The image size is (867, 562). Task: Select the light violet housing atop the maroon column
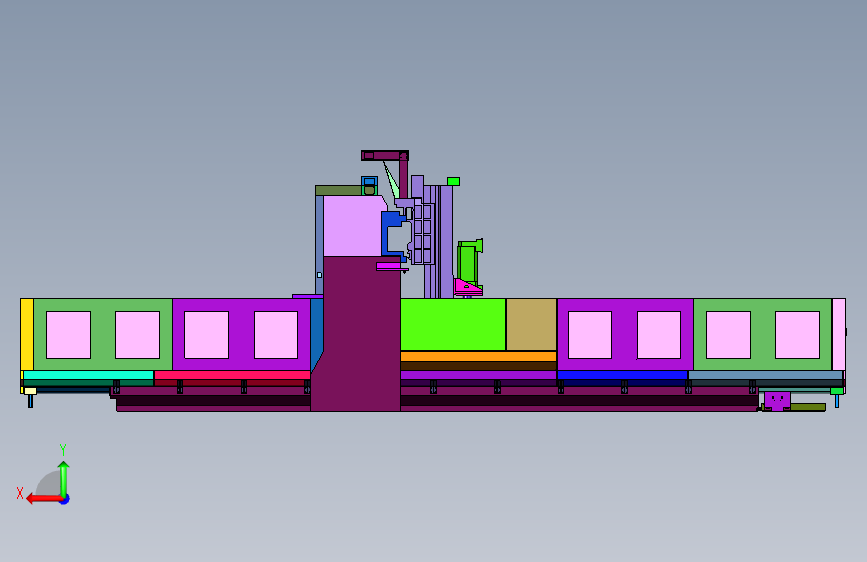click(x=352, y=226)
